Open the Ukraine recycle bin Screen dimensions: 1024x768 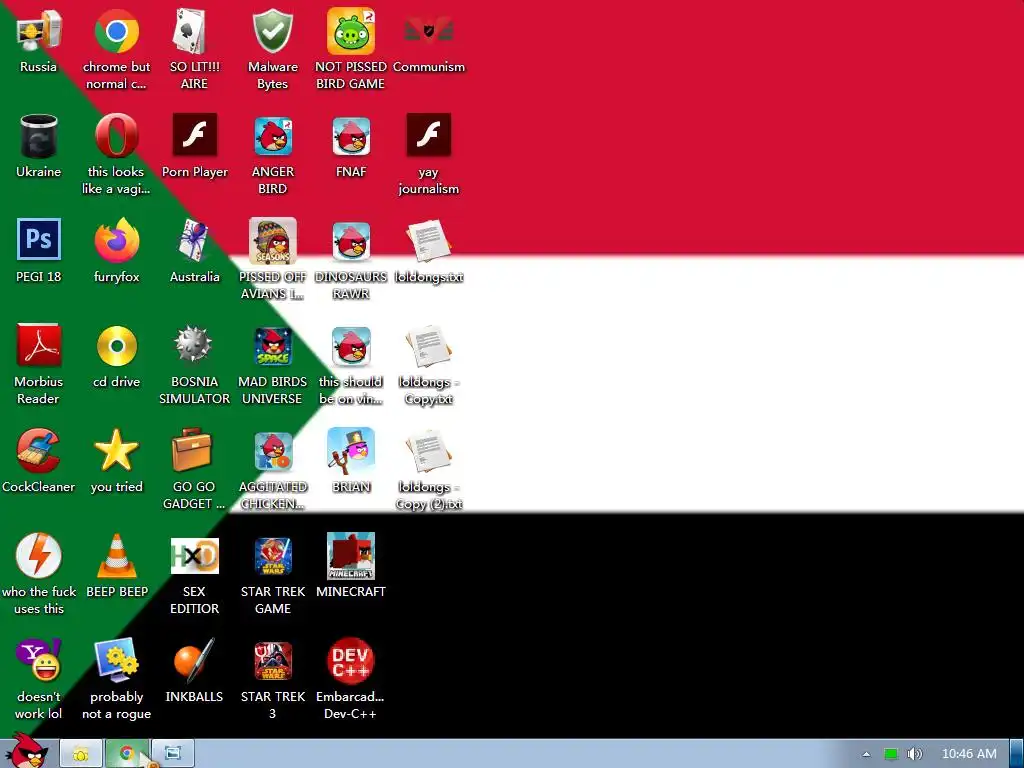(39, 136)
